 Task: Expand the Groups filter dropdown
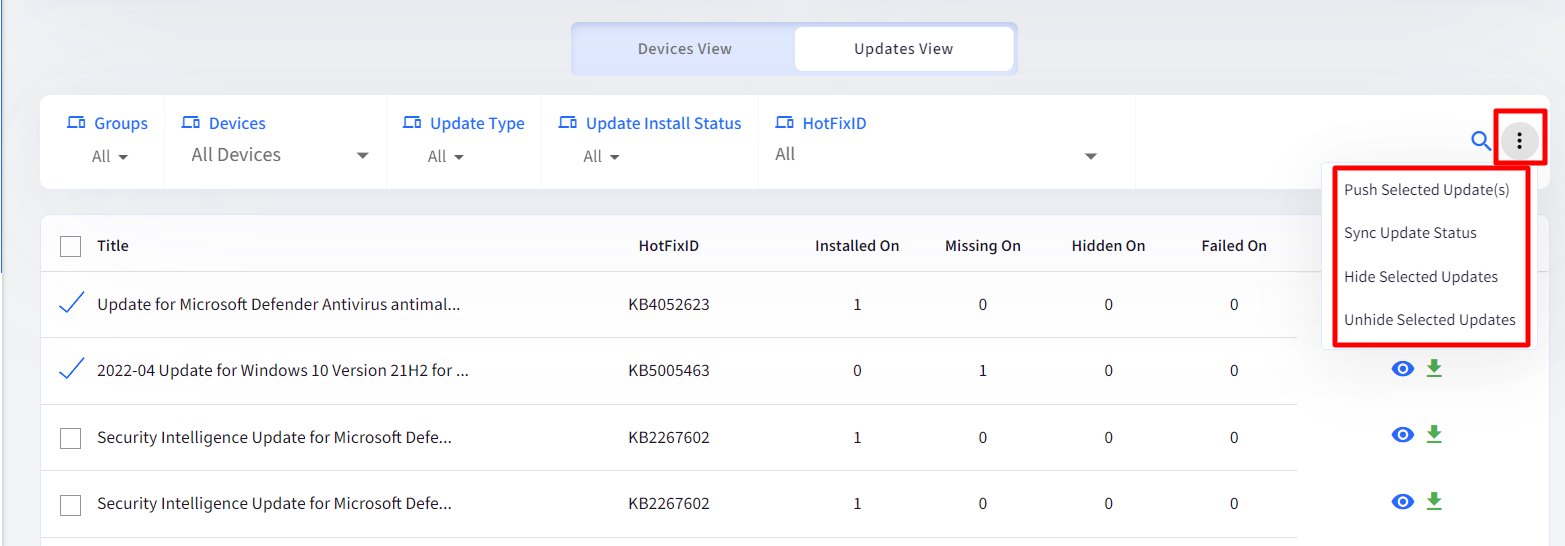click(110, 157)
